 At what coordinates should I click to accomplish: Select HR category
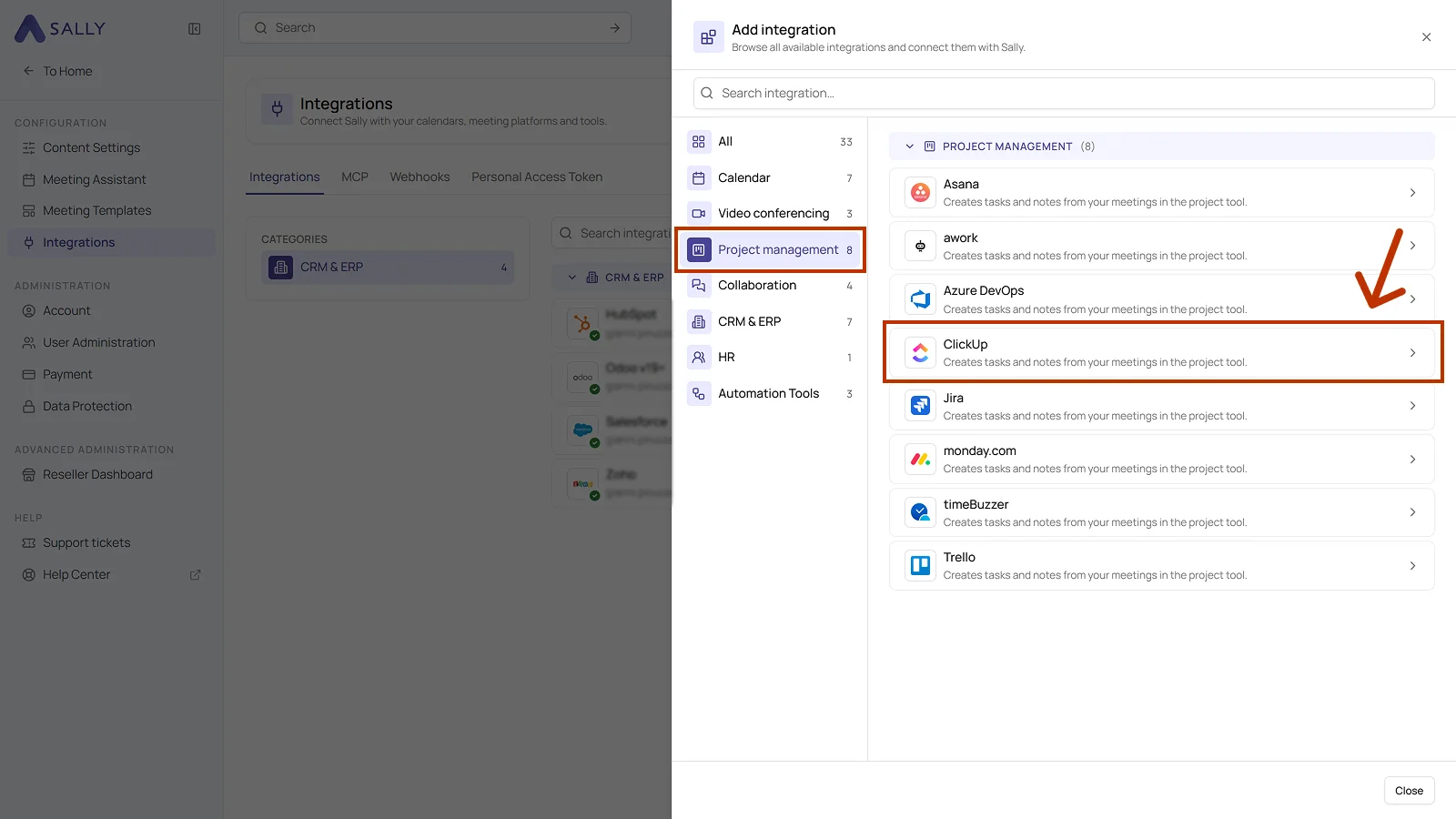click(771, 357)
